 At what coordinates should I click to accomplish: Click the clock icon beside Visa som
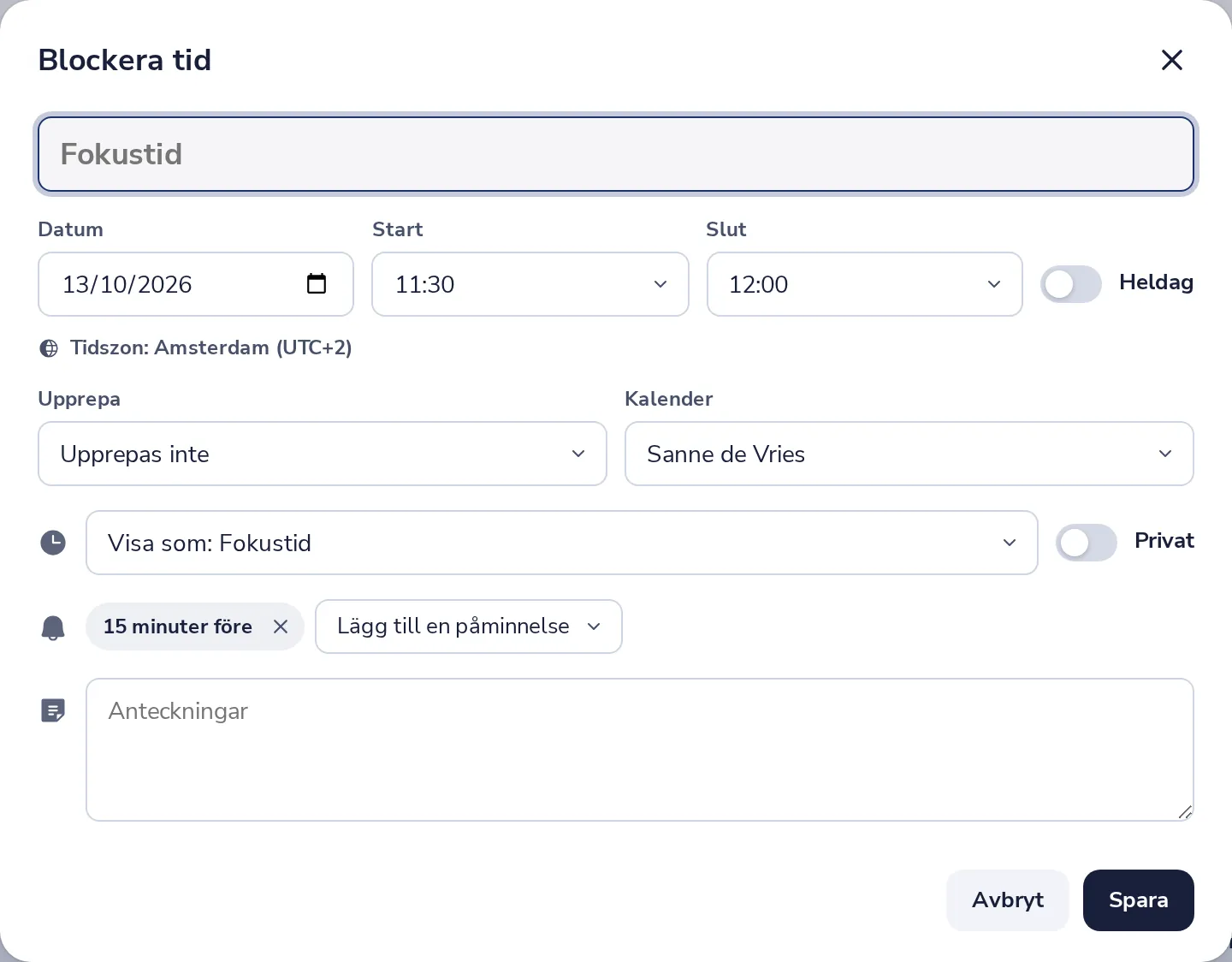[53, 543]
